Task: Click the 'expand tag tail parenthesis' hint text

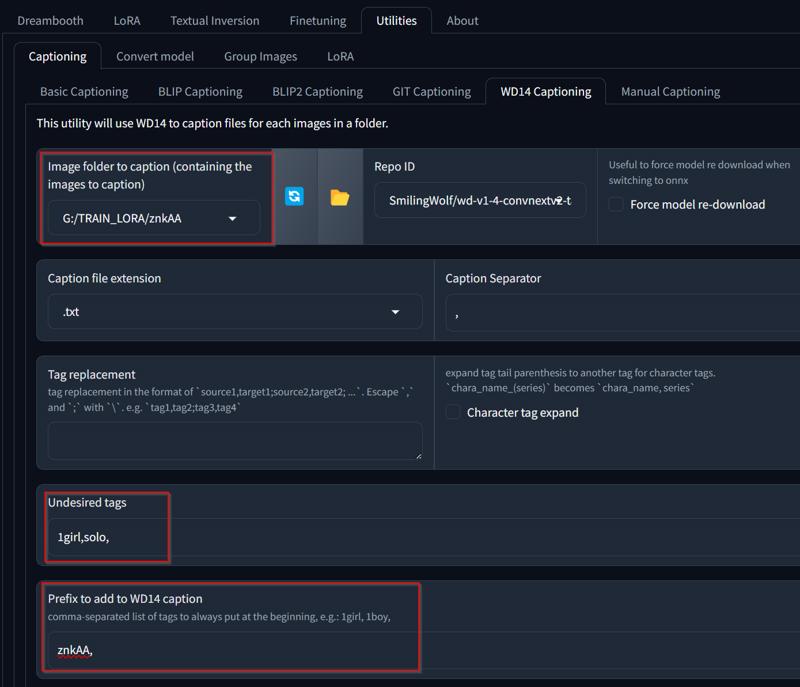Action: [580, 380]
